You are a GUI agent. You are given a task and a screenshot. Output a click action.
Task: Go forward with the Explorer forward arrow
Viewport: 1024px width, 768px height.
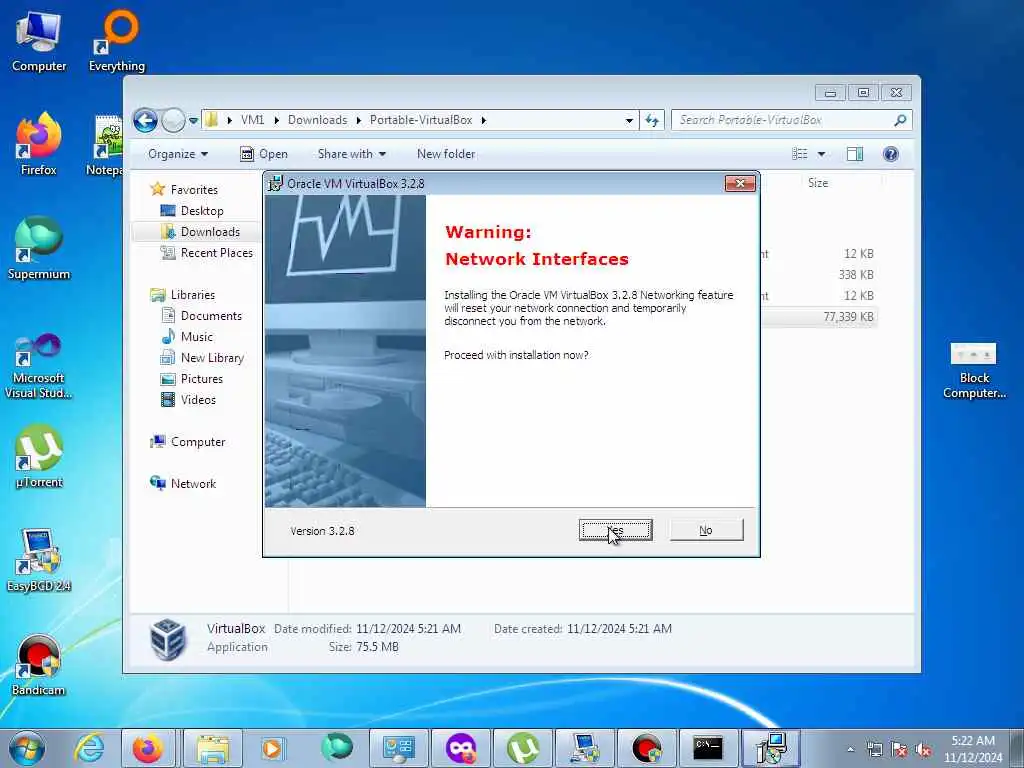(x=173, y=120)
